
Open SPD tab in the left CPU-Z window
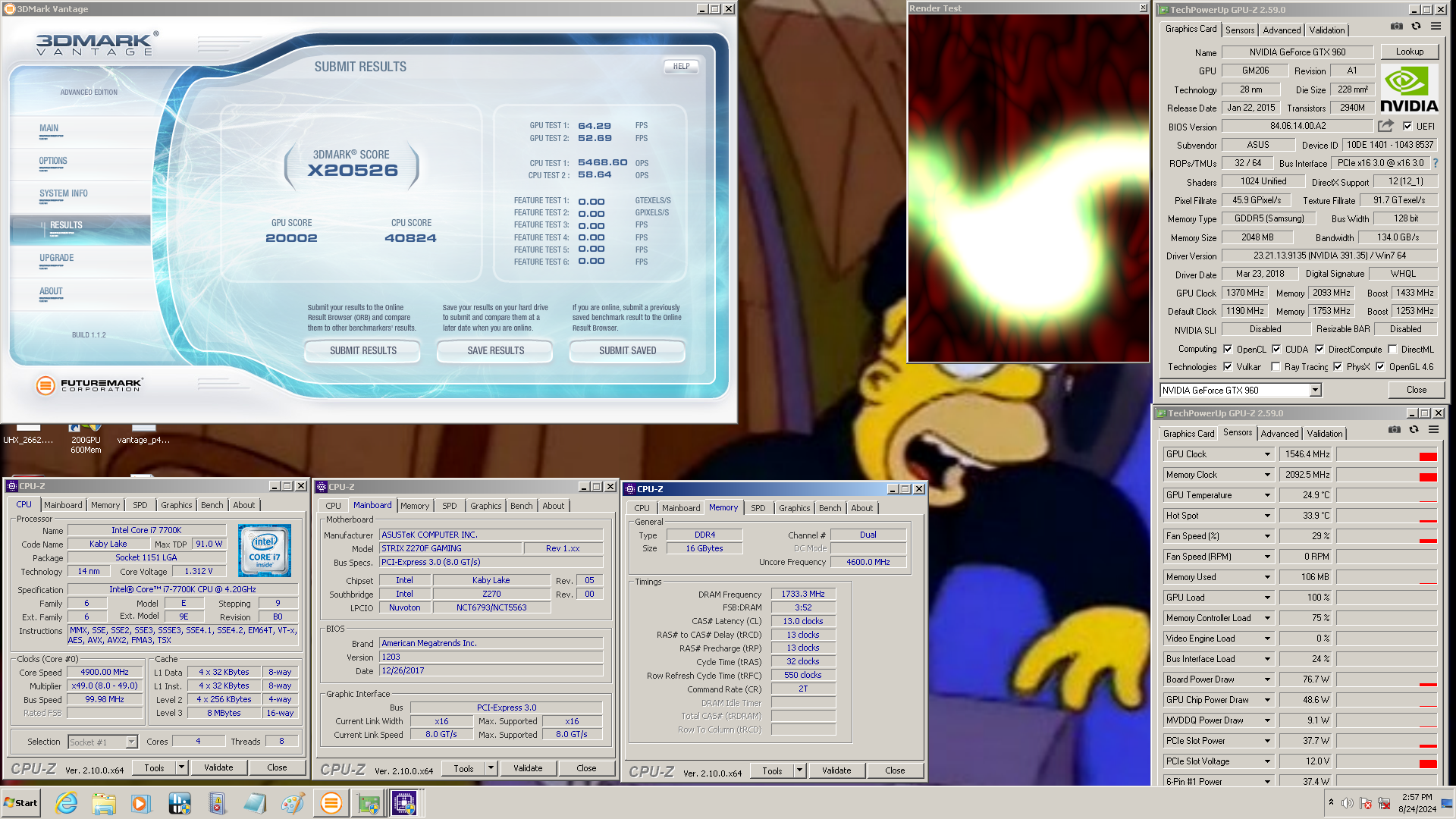coord(140,505)
